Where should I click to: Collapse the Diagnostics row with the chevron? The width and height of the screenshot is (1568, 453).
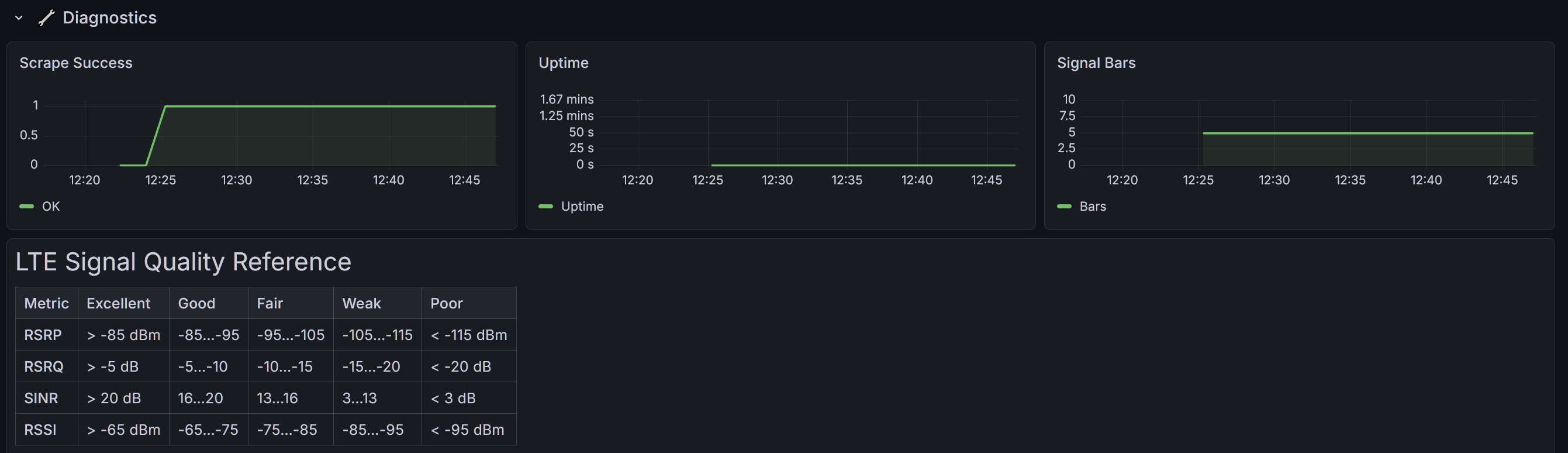[19, 18]
